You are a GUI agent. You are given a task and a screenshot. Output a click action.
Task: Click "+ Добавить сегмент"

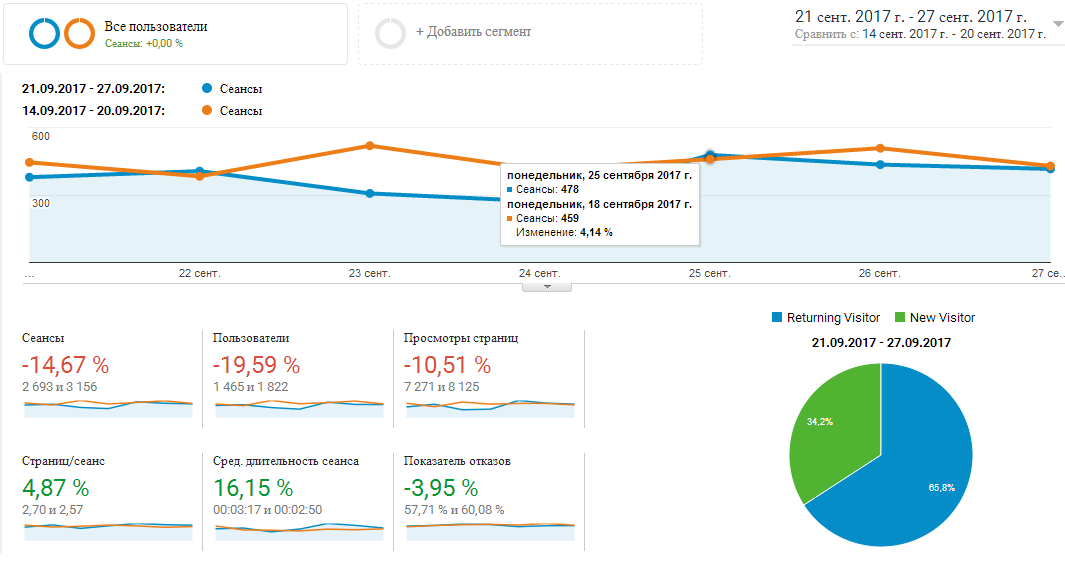click(473, 32)
